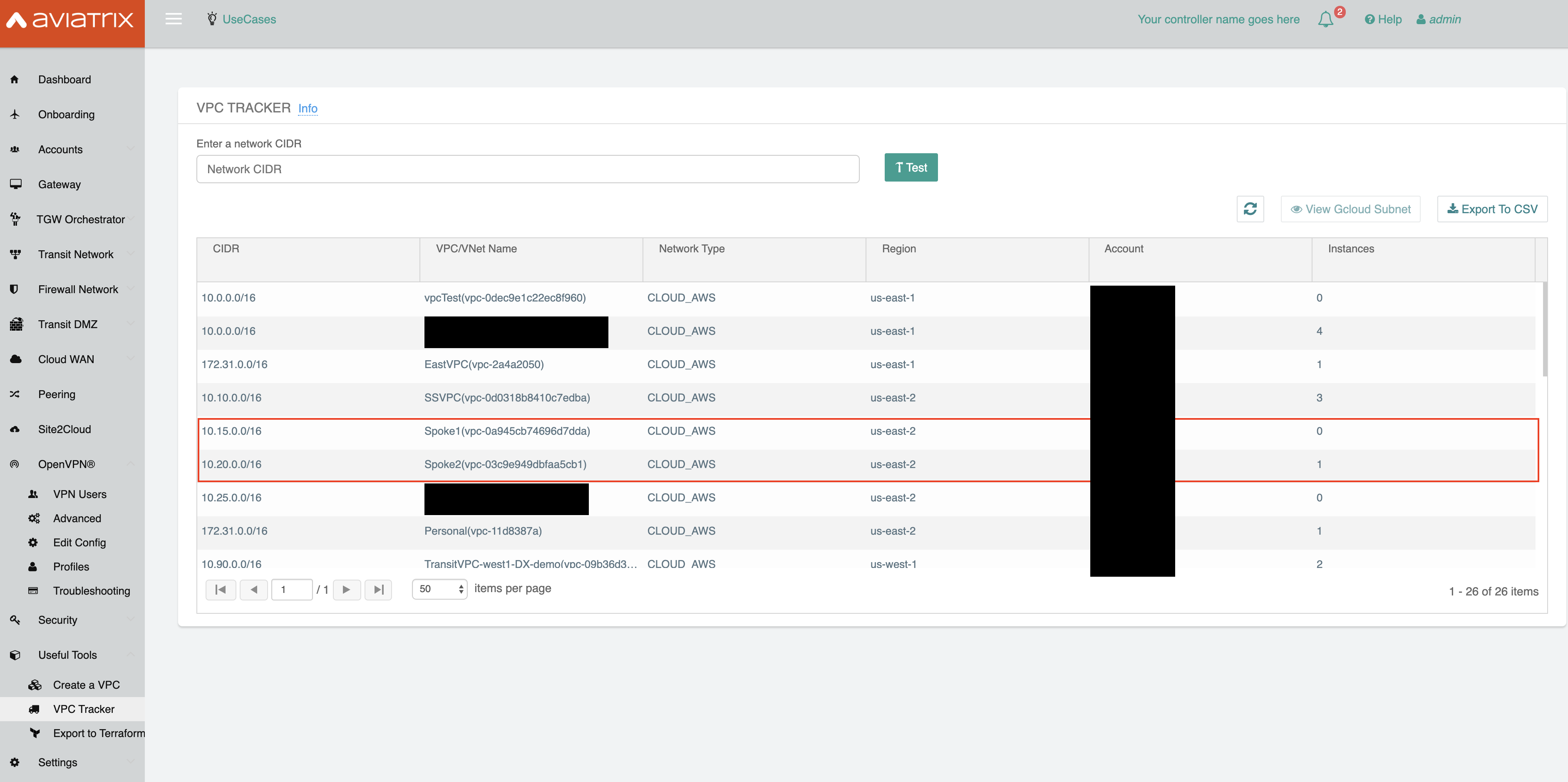Select Site2Cloud from the sidebar

pyautogui.click(x=65, y=429)
